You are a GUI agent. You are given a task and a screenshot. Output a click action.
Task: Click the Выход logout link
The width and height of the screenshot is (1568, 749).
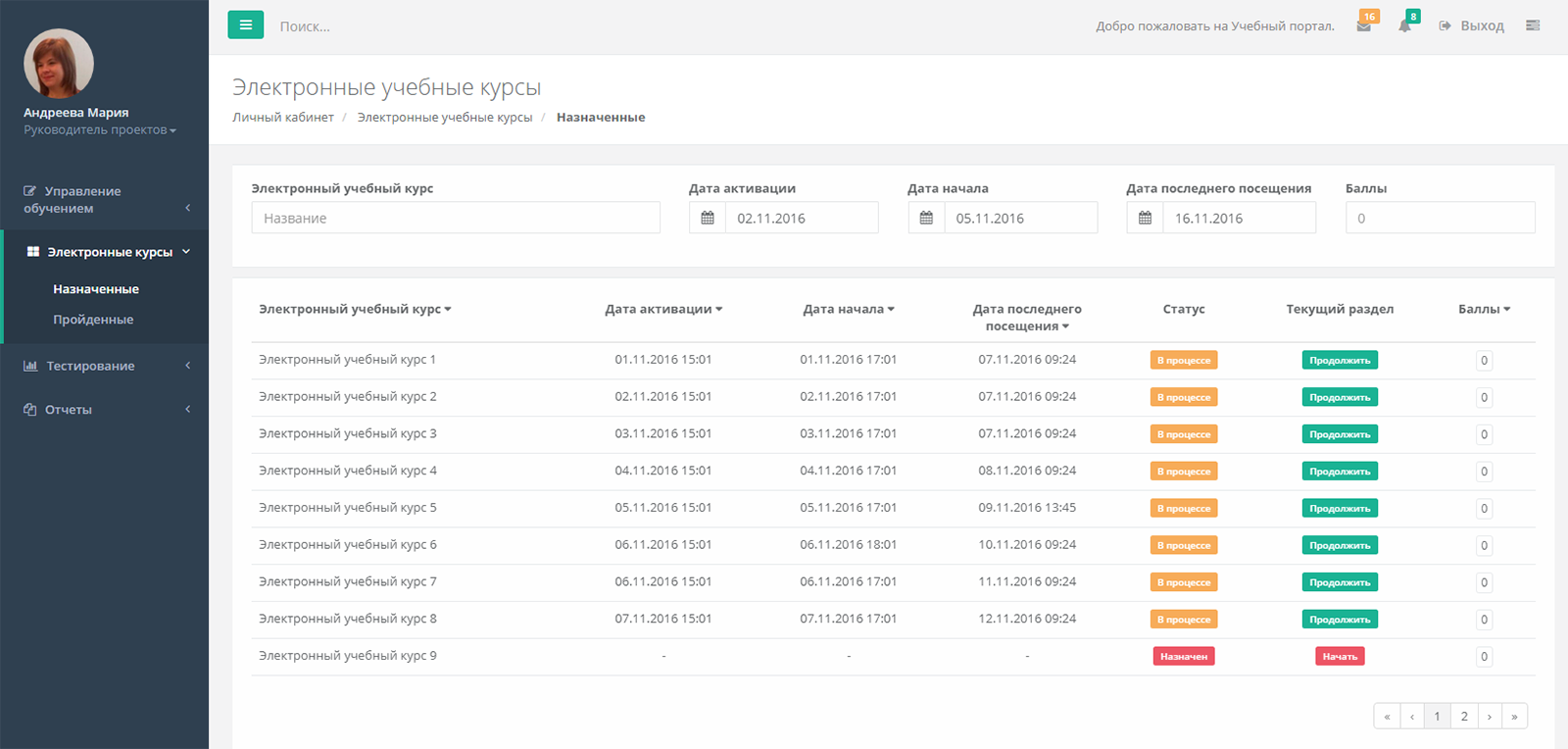[1472, 25]
